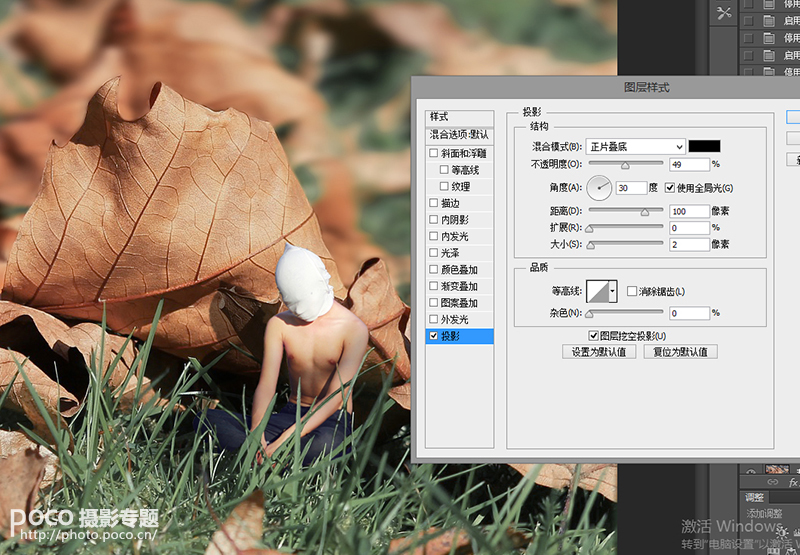
Task: Click the 复位为默认值 button
Action: pos(681,352)
